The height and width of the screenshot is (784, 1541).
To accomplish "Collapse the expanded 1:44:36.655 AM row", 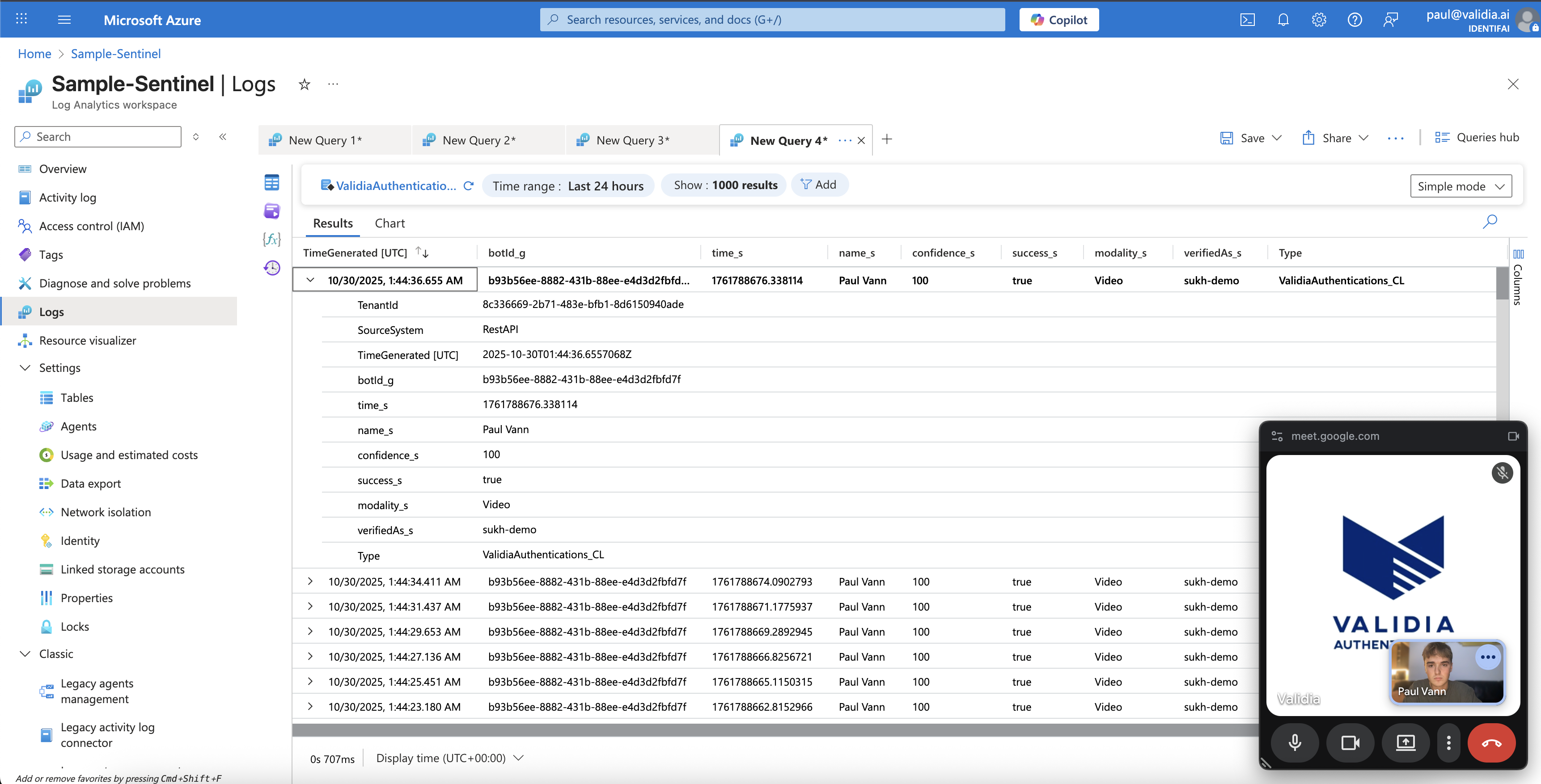I will tap(310, 280).
